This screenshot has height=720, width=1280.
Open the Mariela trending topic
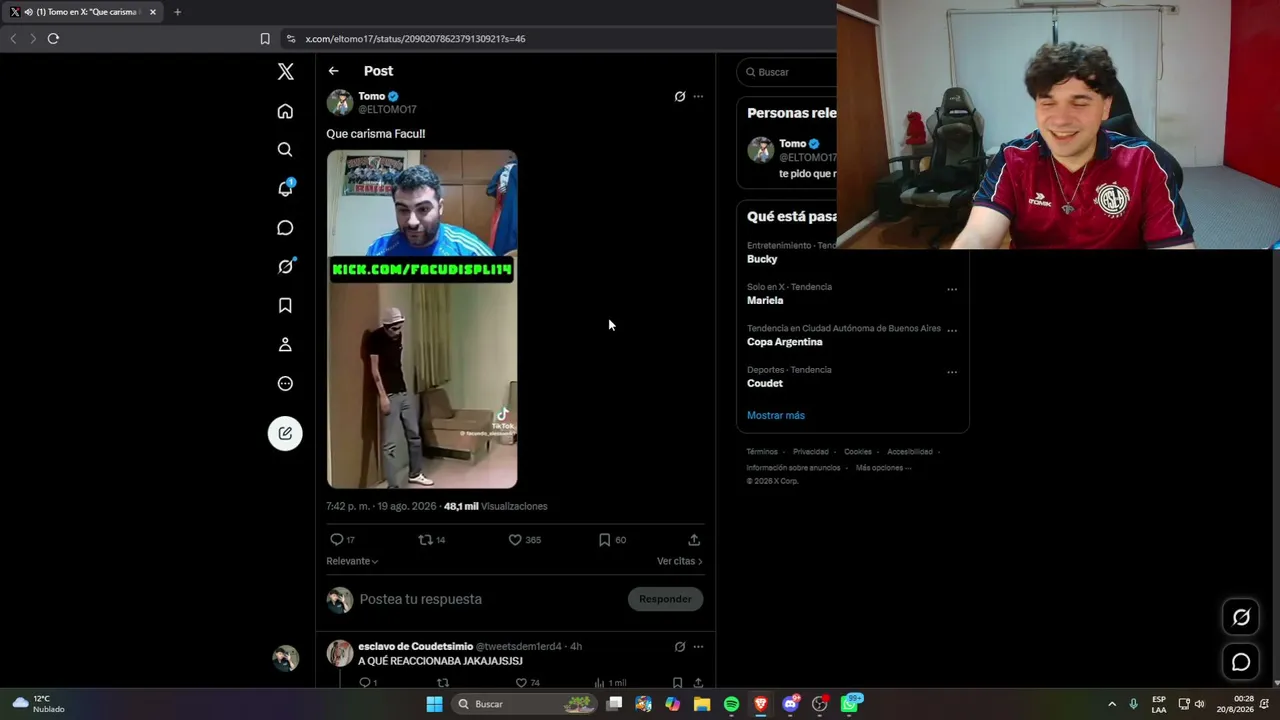coord(765,300)
